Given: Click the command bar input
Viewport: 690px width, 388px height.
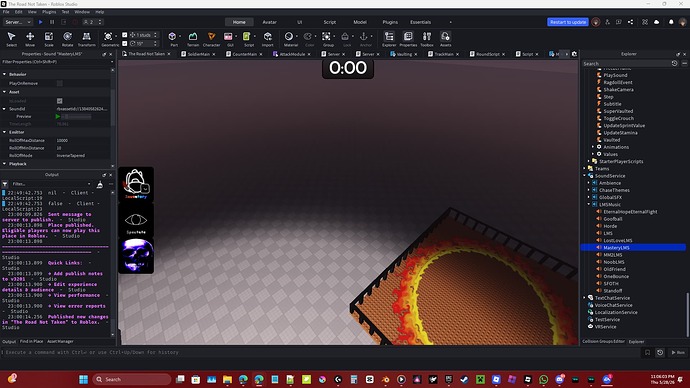Looking at the screenshot, I should coord(321,352).
